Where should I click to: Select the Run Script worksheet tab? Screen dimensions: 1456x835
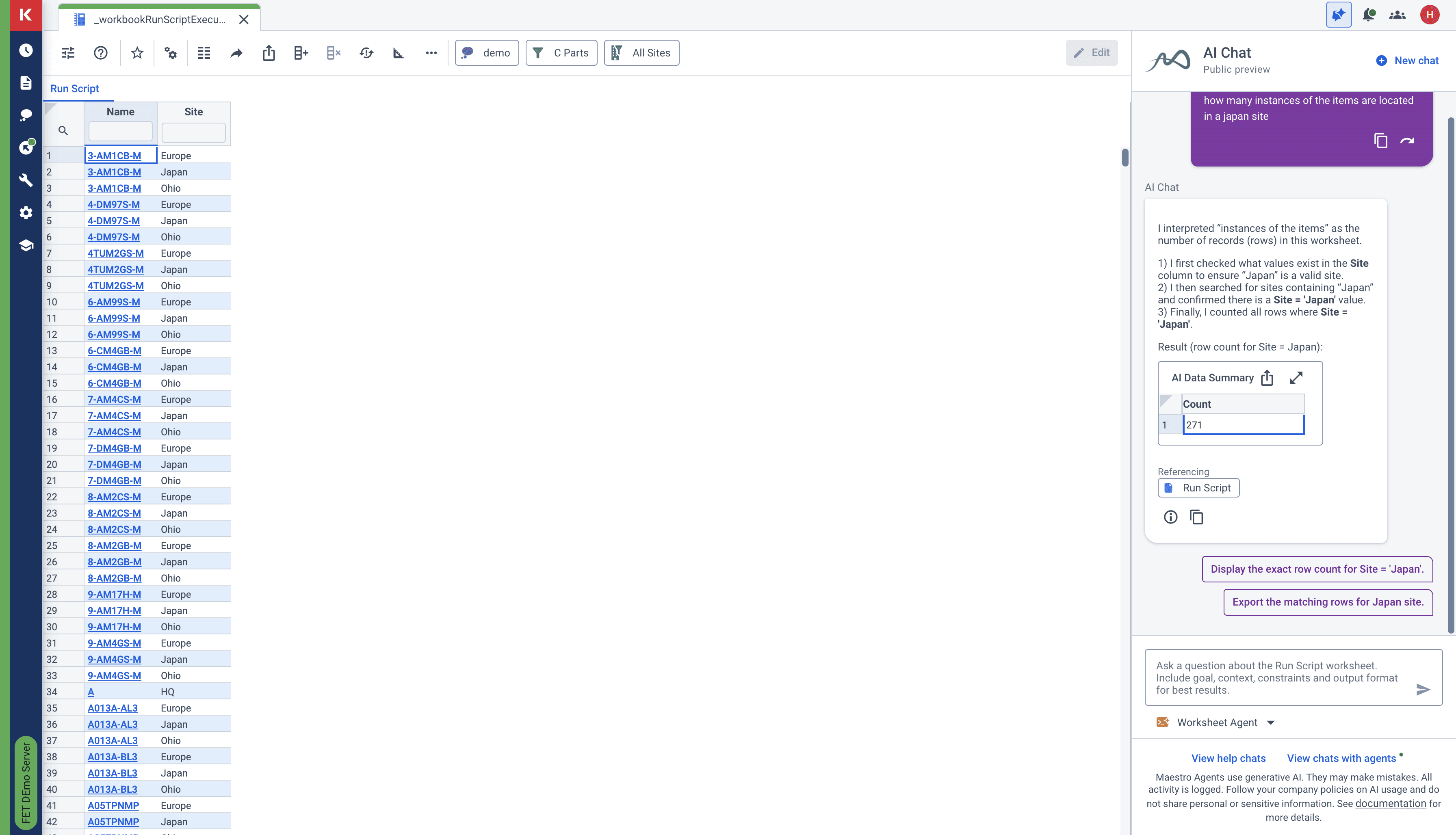point(75,88)
